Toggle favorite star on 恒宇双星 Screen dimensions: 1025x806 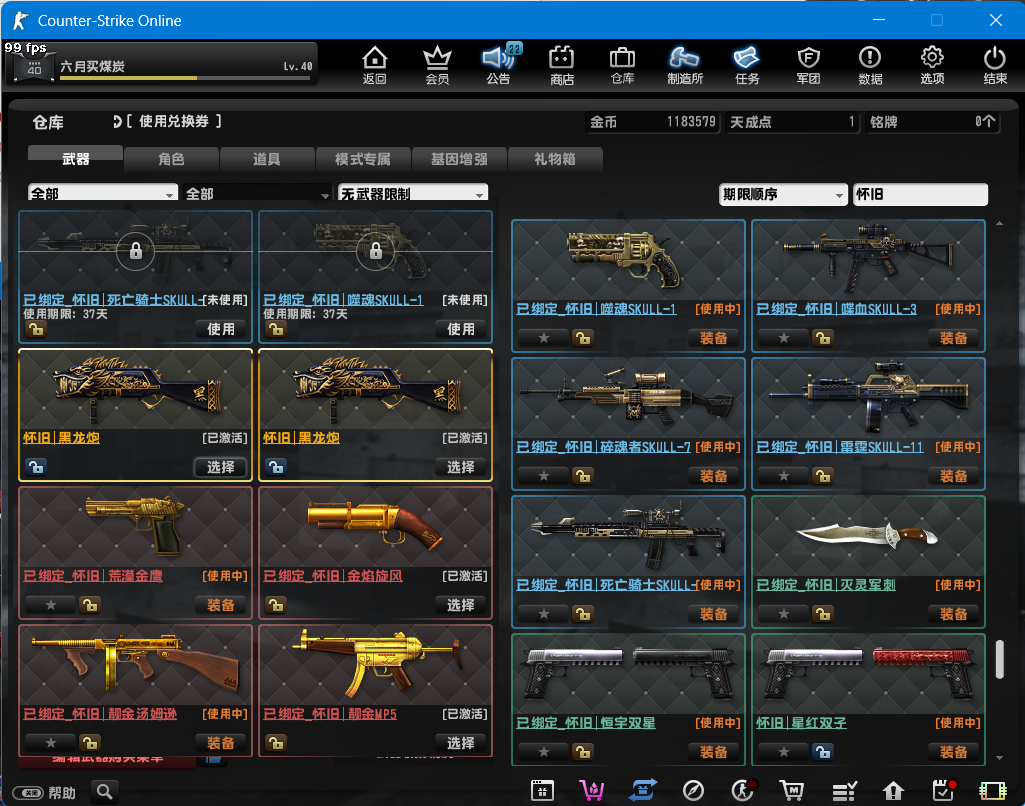[x=543, y=752]
